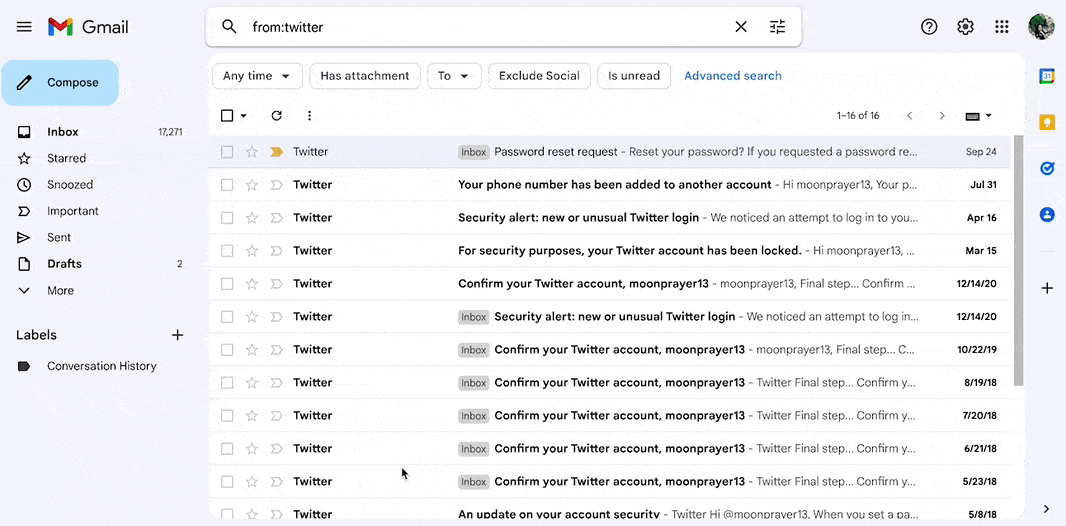Star the Password reset request email
The width and height of the screenshot is (1066, 526).
[x=252, y=152]
